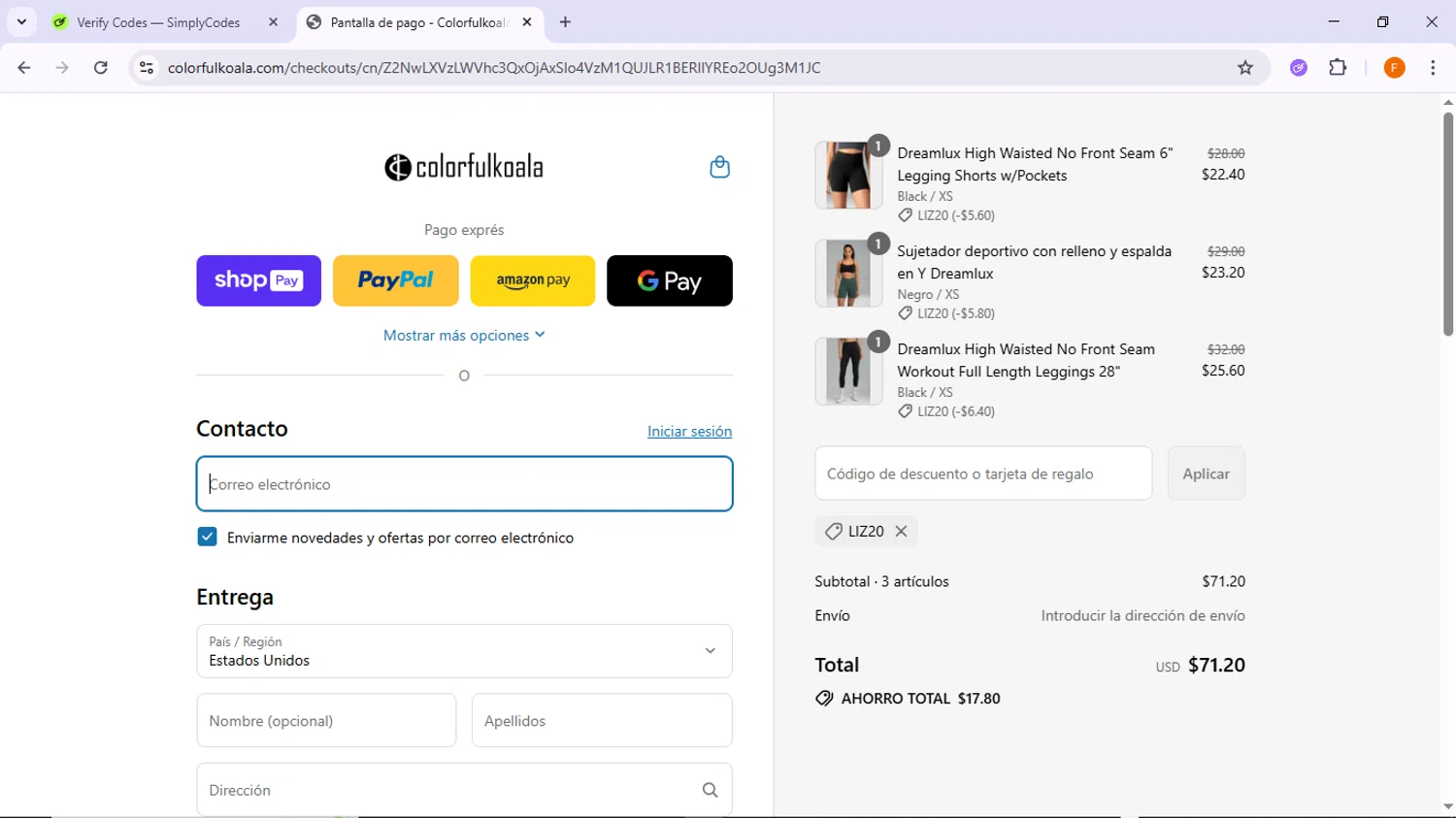Open the purple extension icon in toolbar
This screenshot has width=1456, height=818.
1299,68
